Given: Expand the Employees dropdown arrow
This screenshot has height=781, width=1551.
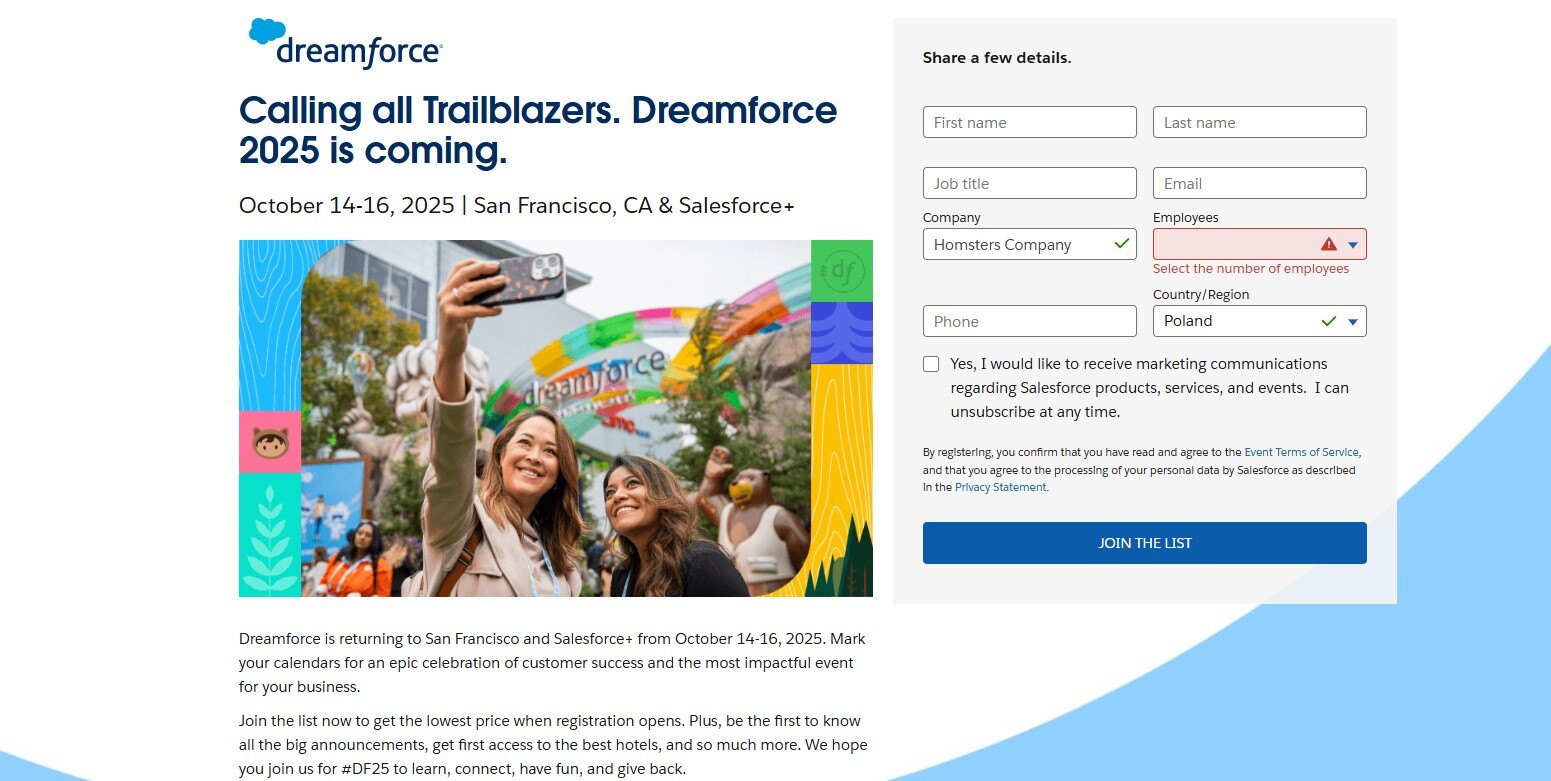Looking at the screenshot, I should point(1352,244).
